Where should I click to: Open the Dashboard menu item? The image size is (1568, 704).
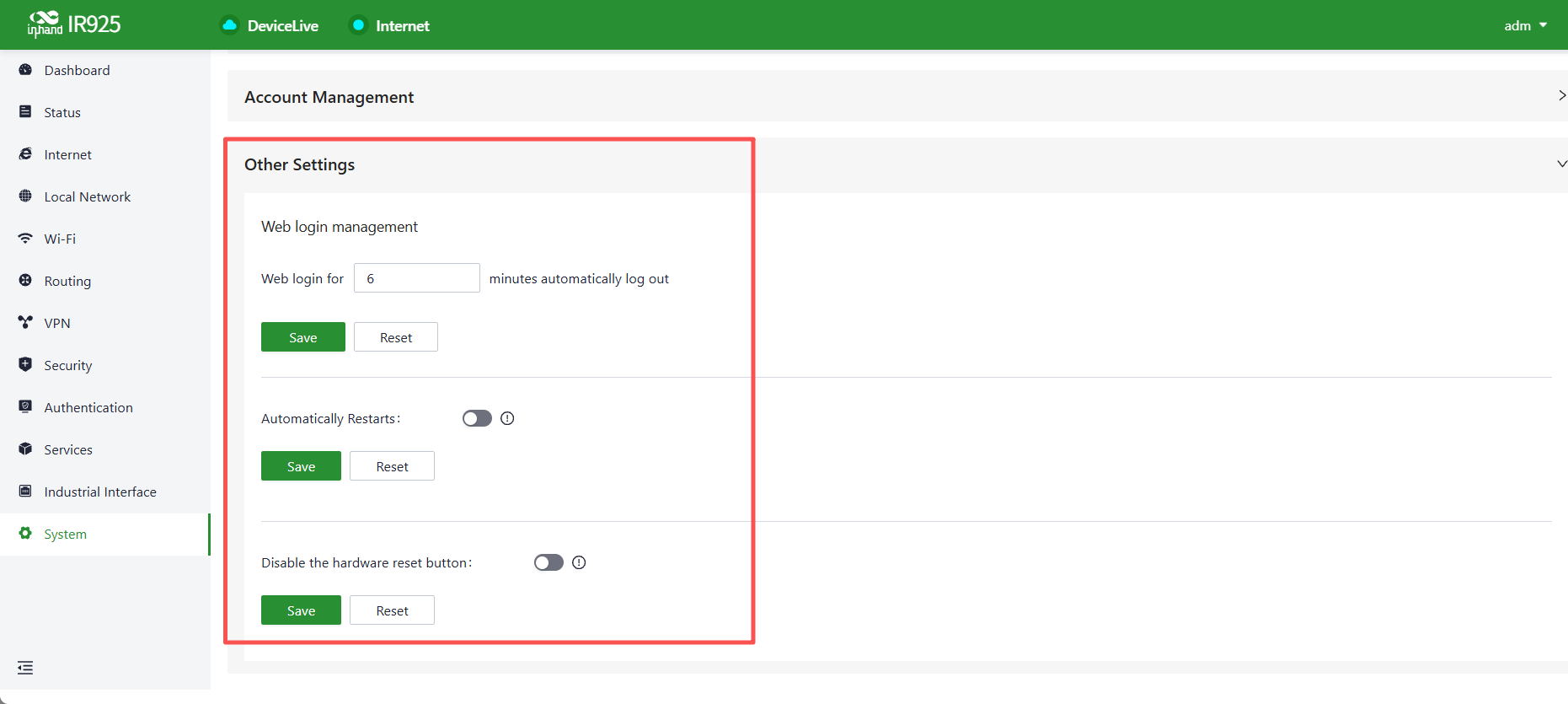tap(105, 70)
